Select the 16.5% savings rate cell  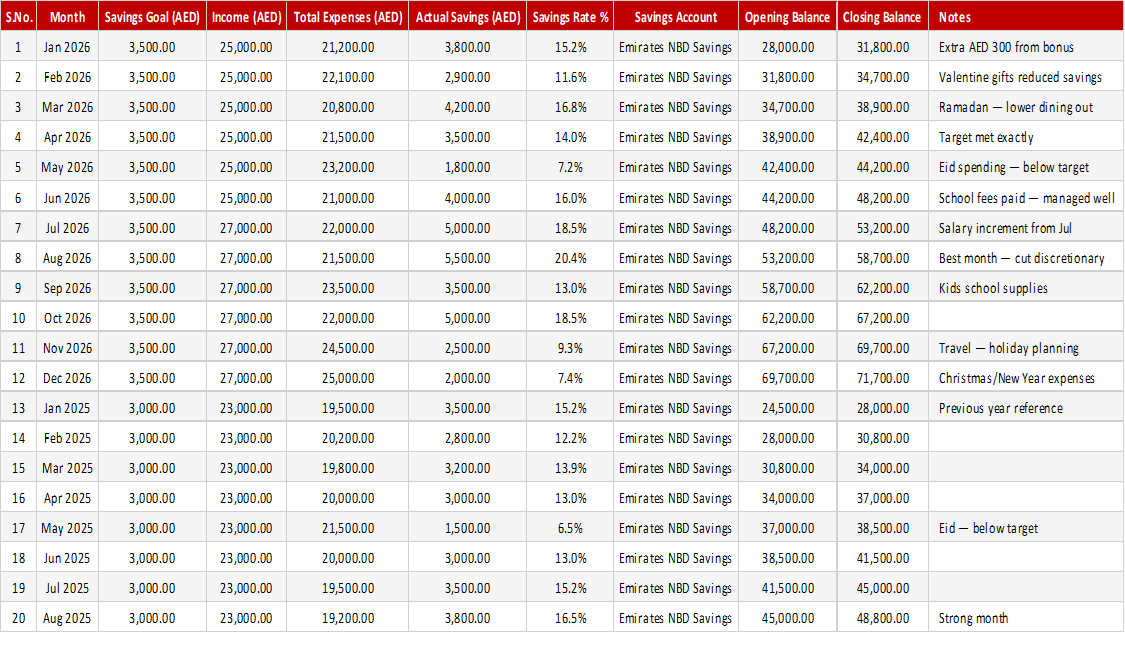tap(570, 618)
